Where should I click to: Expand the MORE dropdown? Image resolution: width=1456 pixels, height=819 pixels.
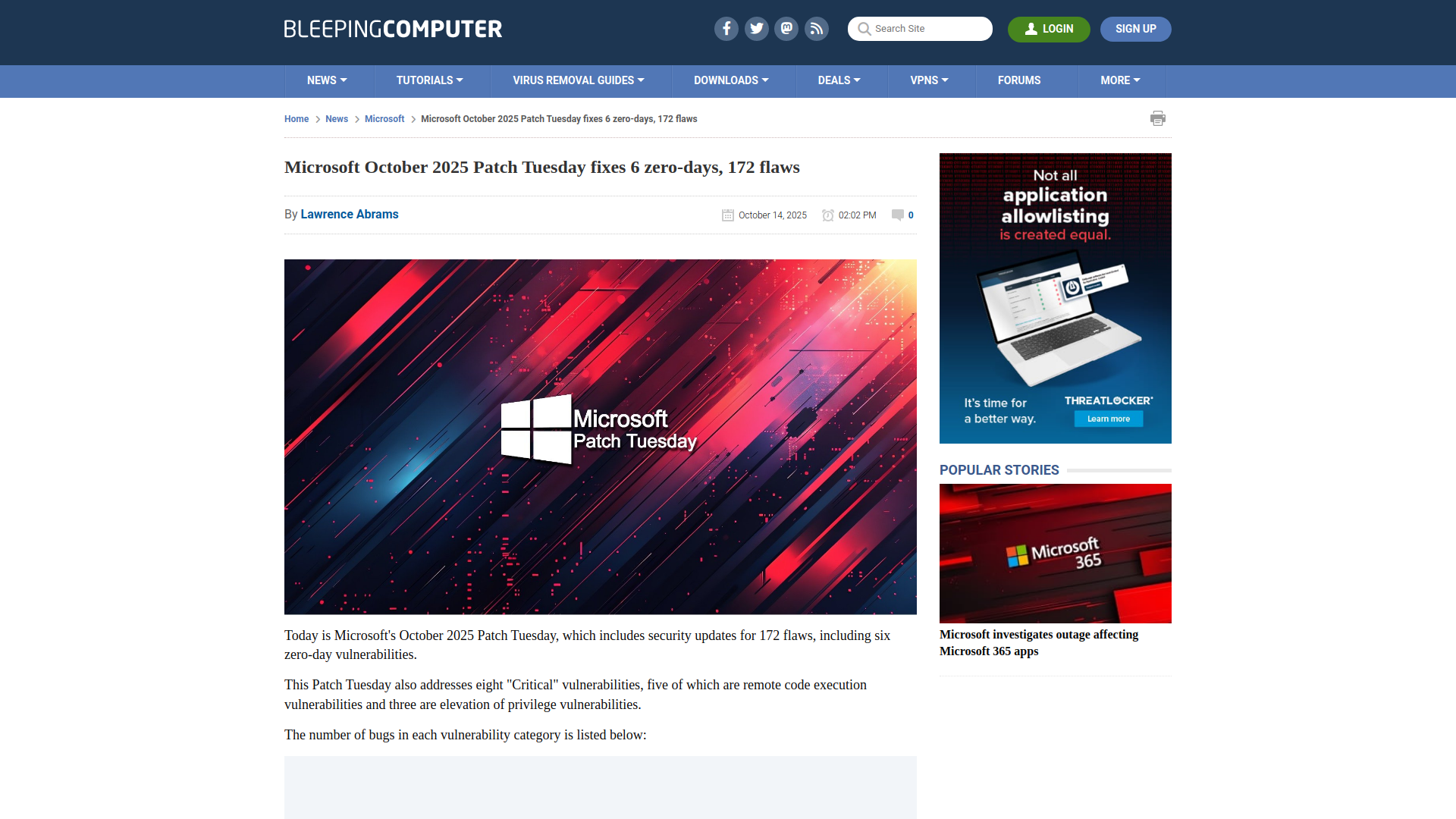point(1120,80)
